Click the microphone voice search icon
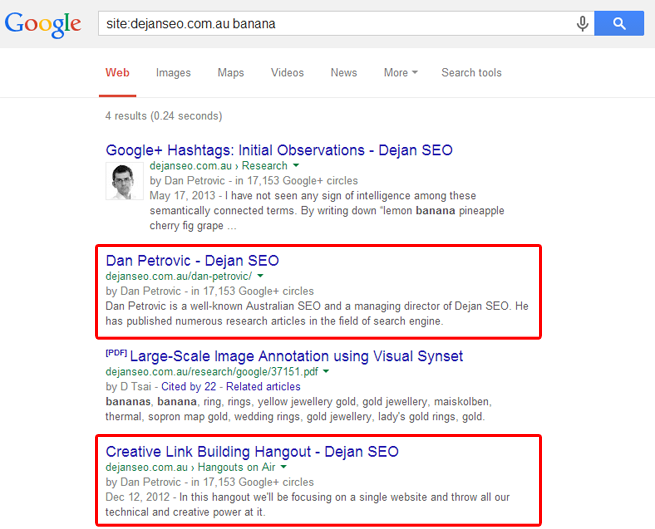Image resolution: width=655 pixels, height=529 pixels. [x=582, y=23]
